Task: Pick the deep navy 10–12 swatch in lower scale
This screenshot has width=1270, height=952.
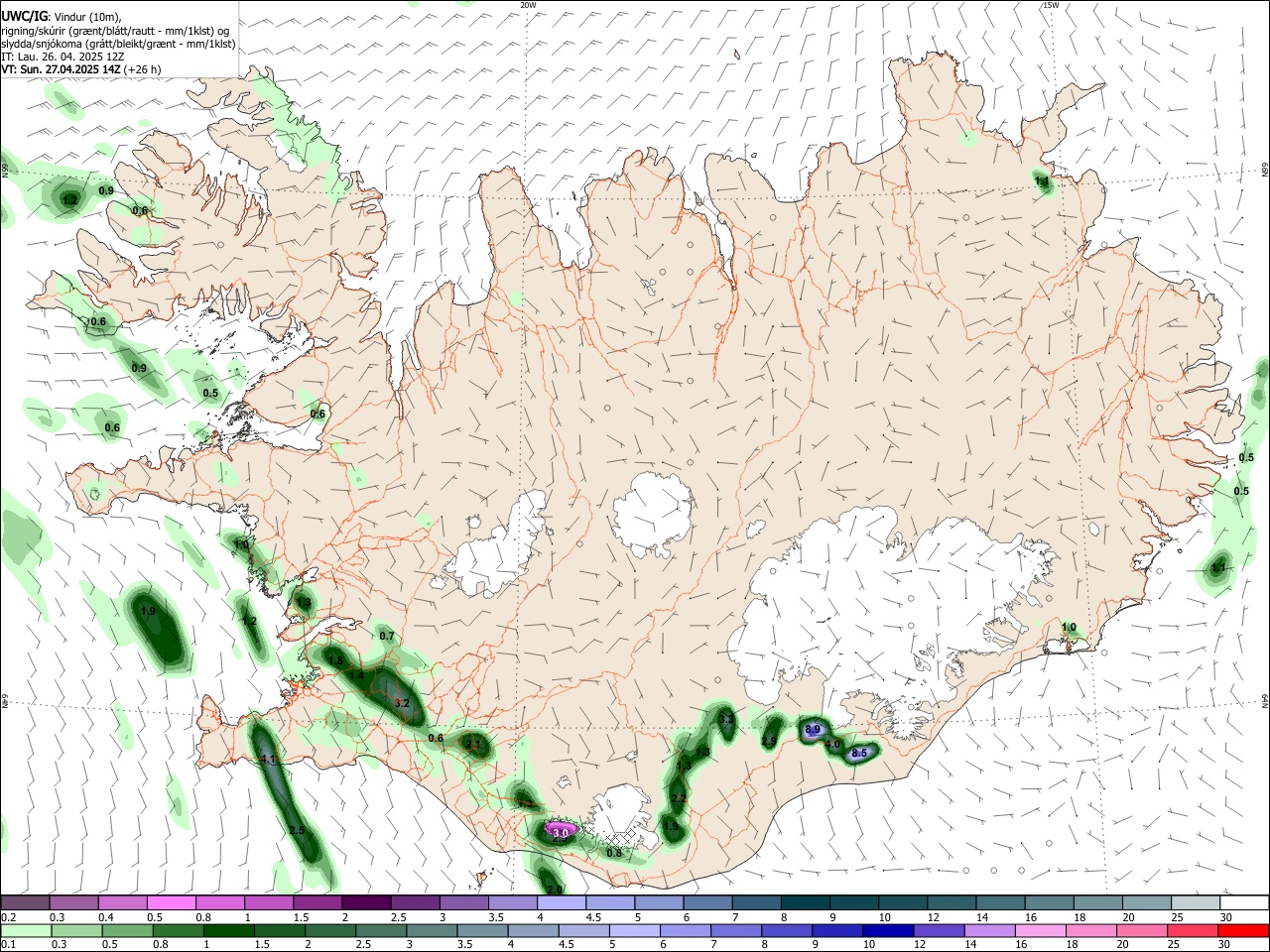Action: [x=888, y=930]
